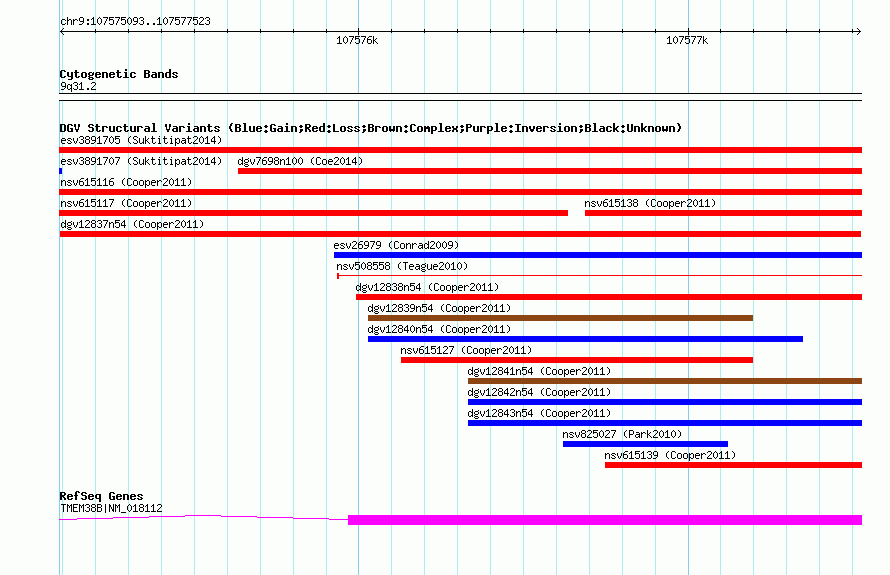Click the dgv7698n100 (Coe2014) label
Screen dimensions: 890x575
click(300, 161)
